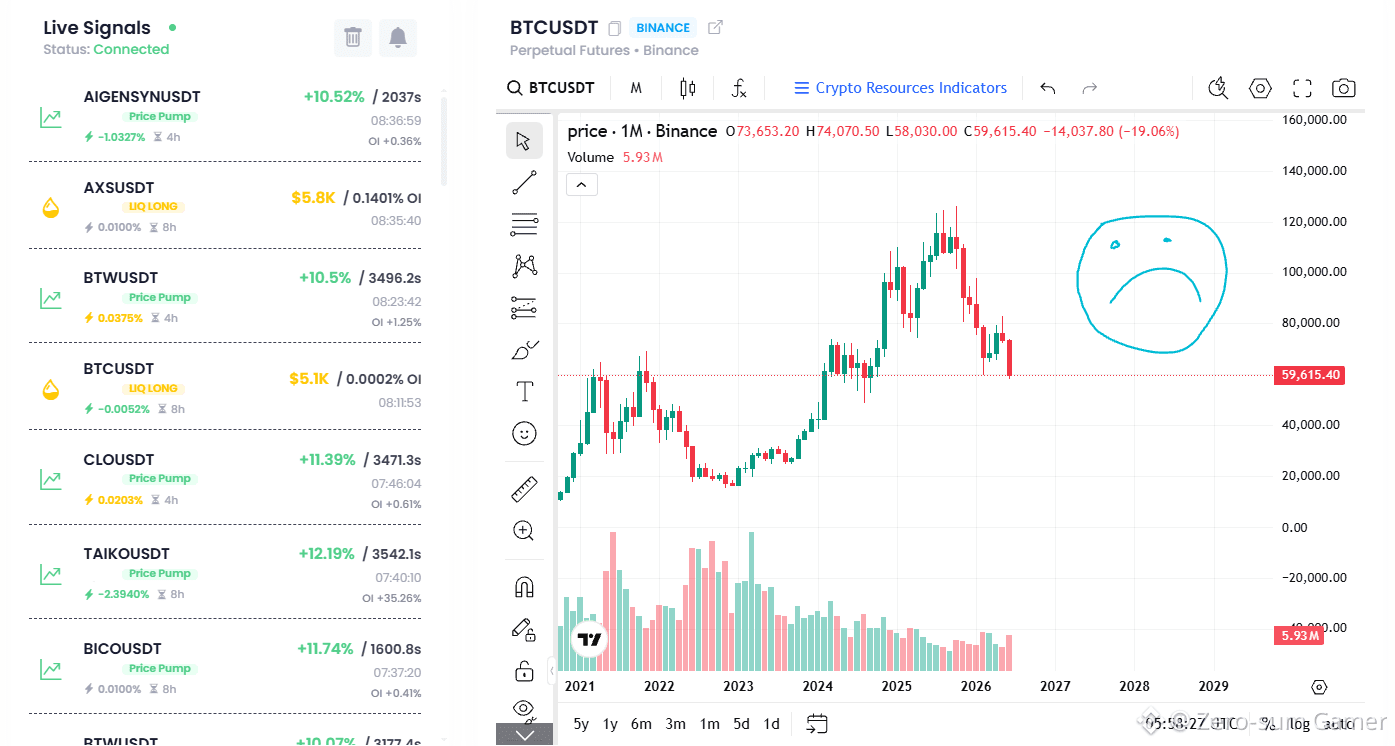Open quick search lightning icon
Viewport: 1395px width, 746px height.
(x=1218, y=88)
